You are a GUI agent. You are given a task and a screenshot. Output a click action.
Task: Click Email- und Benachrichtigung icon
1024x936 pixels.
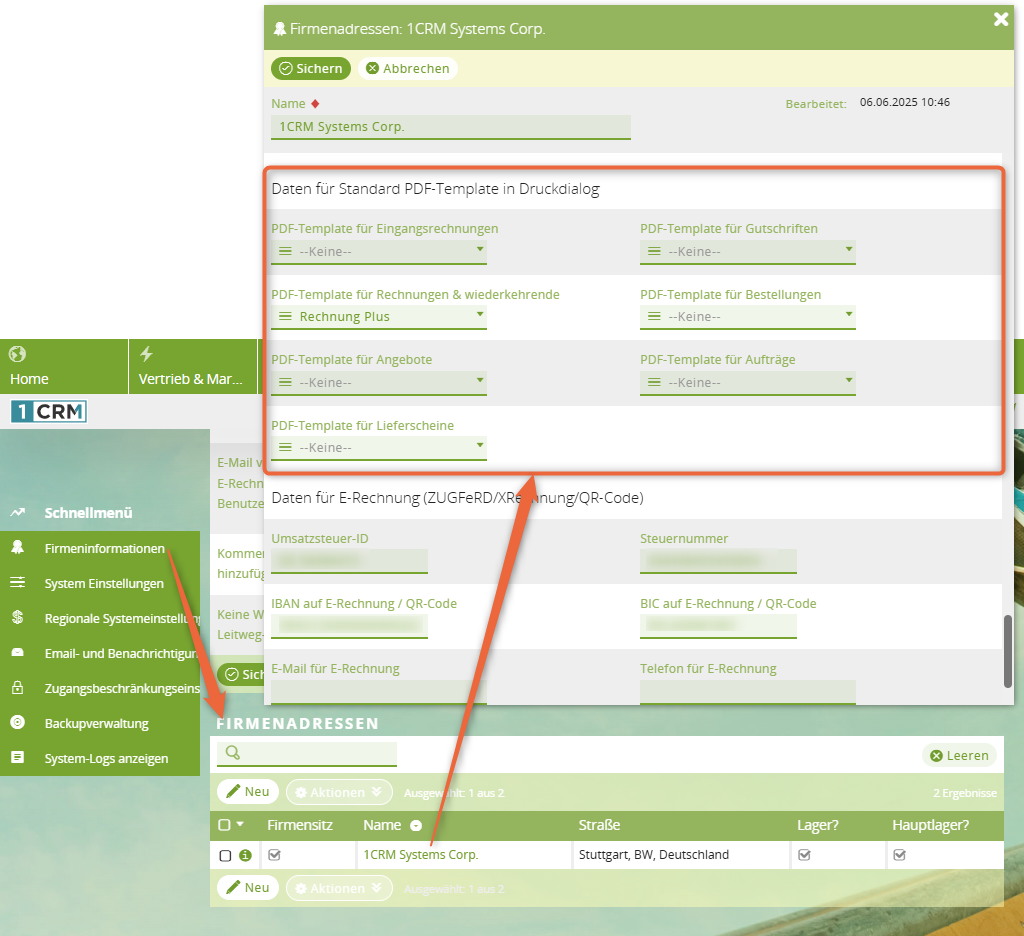(18, 653)
